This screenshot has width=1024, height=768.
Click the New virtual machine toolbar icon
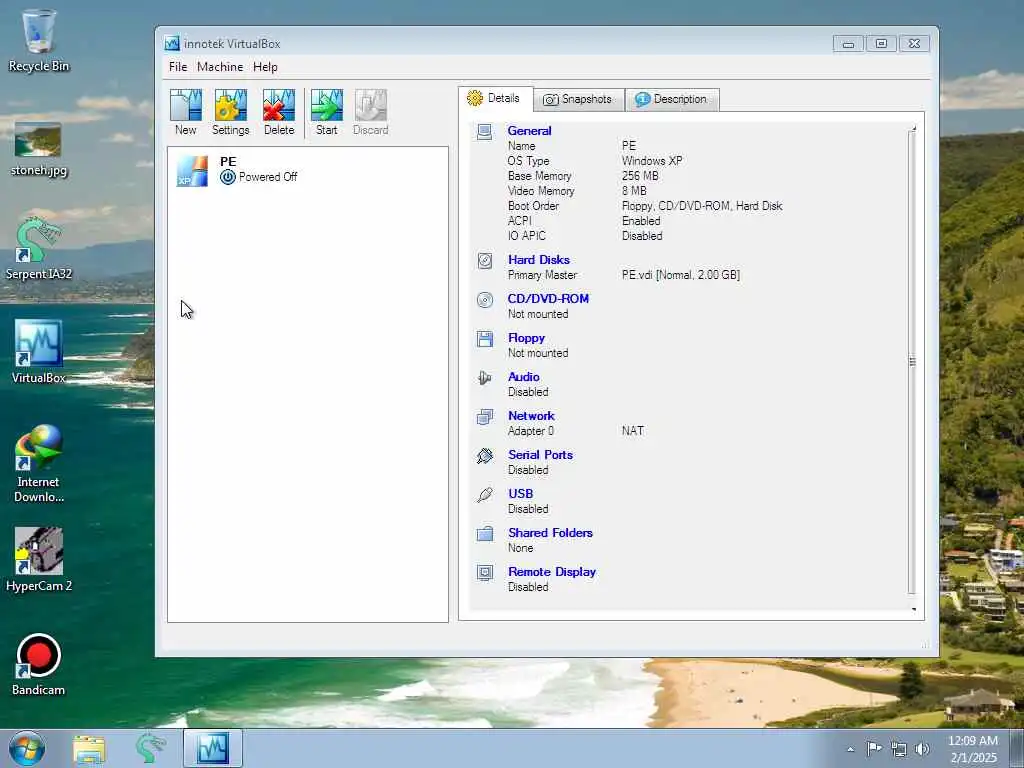tap(185, 112)
